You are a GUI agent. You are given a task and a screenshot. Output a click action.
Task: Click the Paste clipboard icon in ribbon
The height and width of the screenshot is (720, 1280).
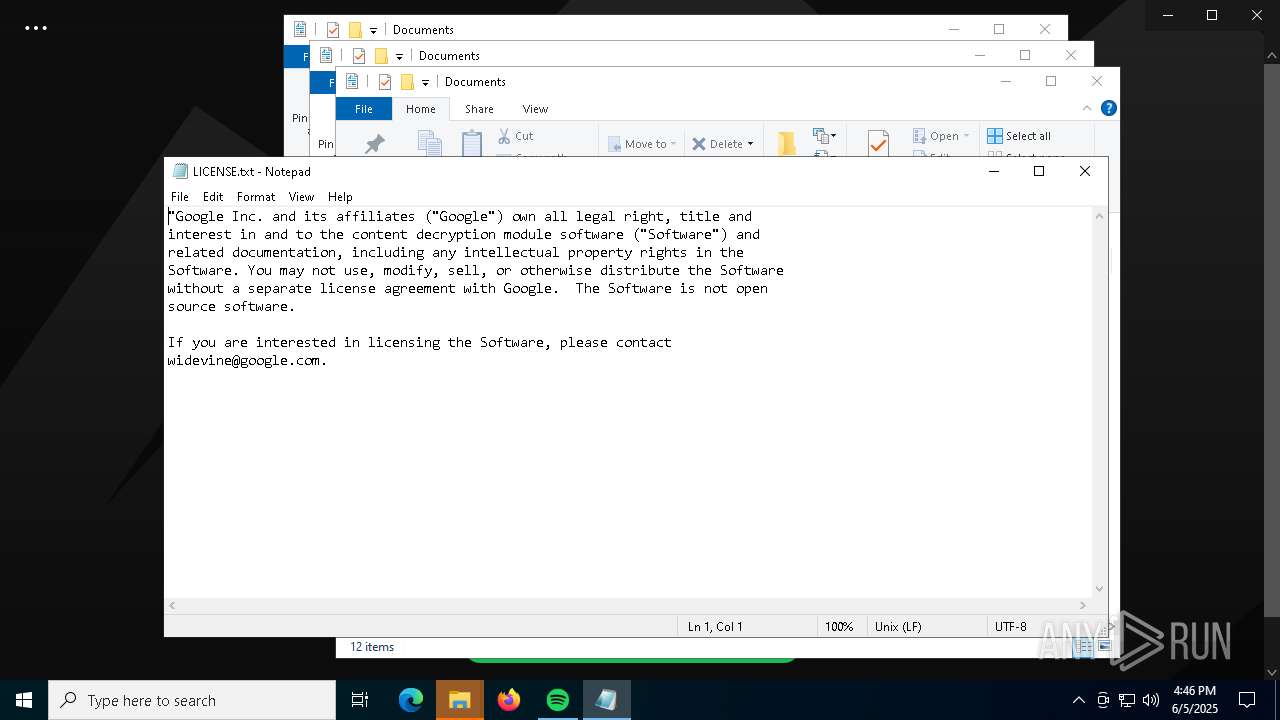tap(472, 144)
